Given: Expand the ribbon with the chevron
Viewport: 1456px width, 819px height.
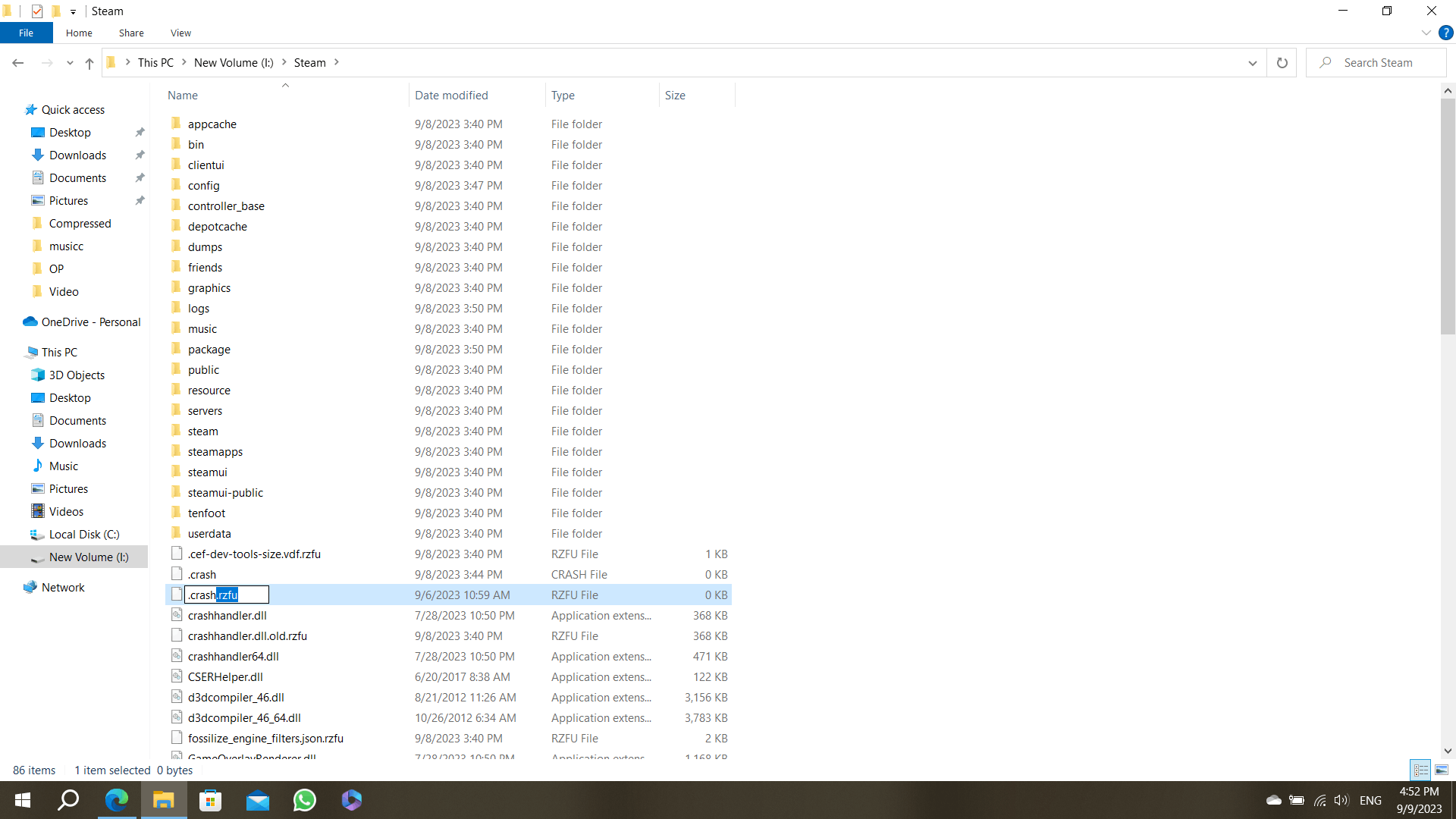Looking at the screenshot, I should [x=1426, y=33].
